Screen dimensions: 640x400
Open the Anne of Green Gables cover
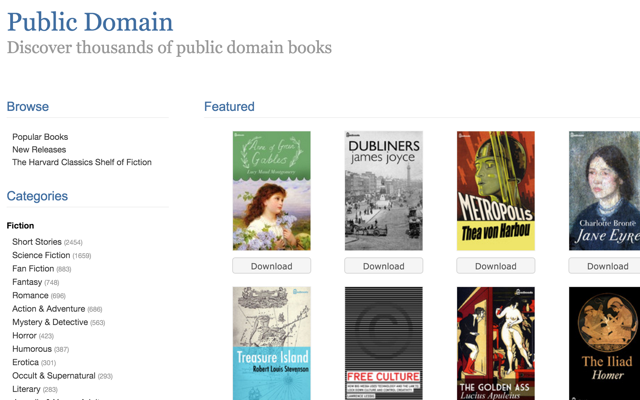pos(271,191)
